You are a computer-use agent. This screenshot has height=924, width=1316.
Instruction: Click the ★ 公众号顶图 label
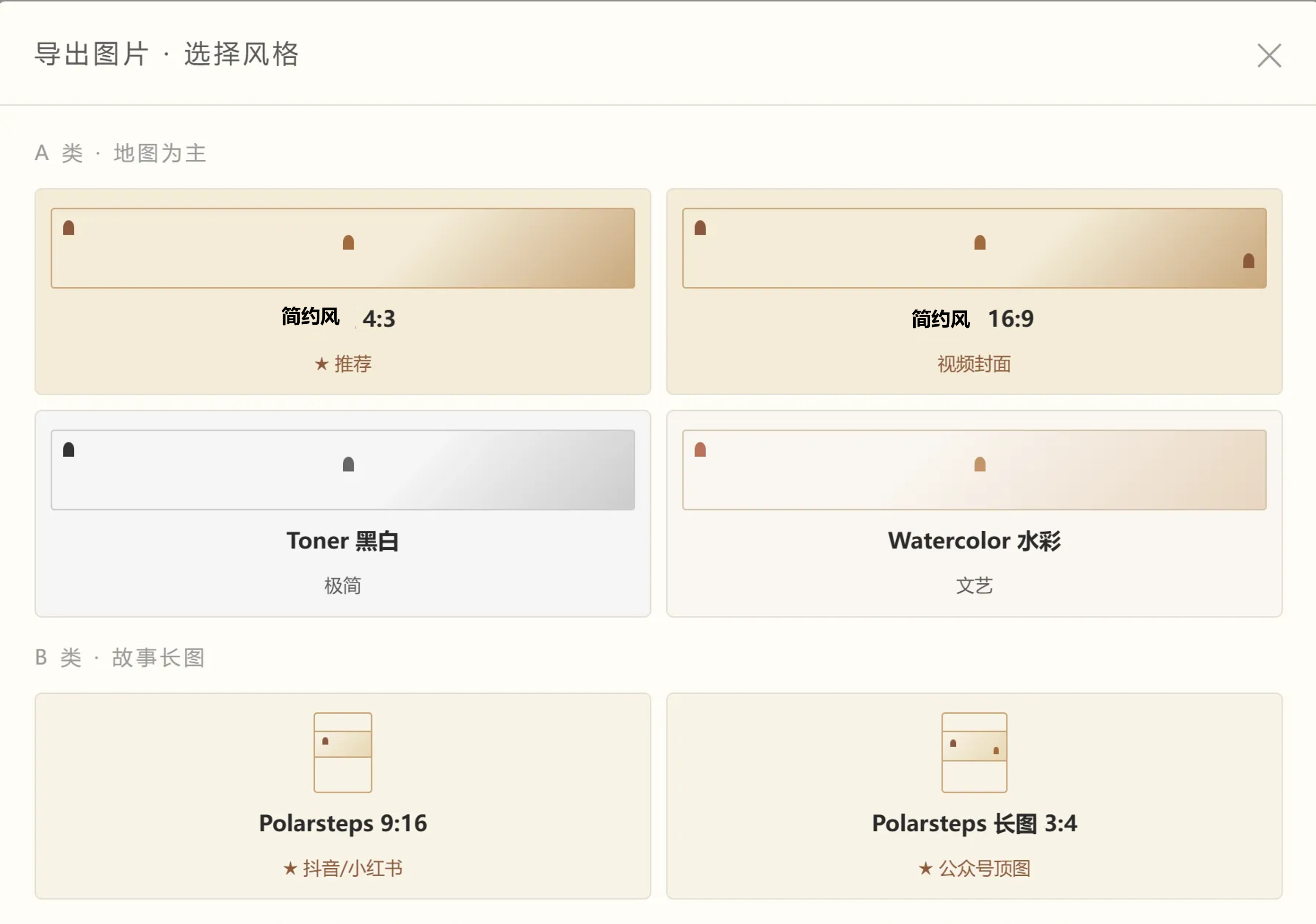974,868
